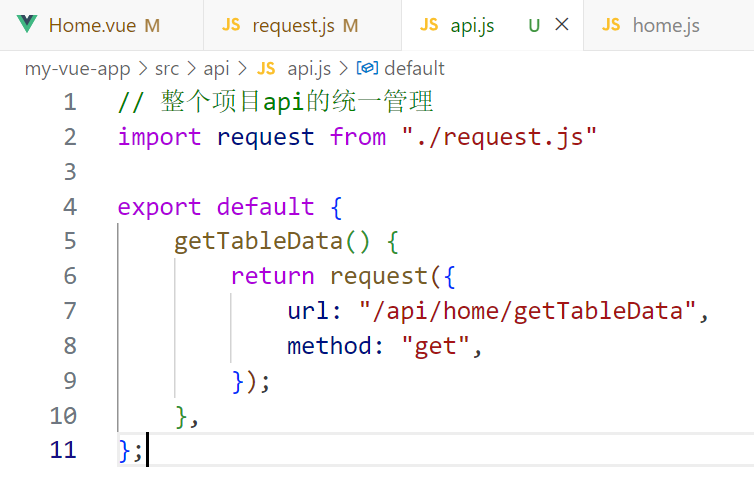Open the api folder breadcrumb segment
Image resolution: width=754 pixels, height=495 pixels.
pos(216,69)
